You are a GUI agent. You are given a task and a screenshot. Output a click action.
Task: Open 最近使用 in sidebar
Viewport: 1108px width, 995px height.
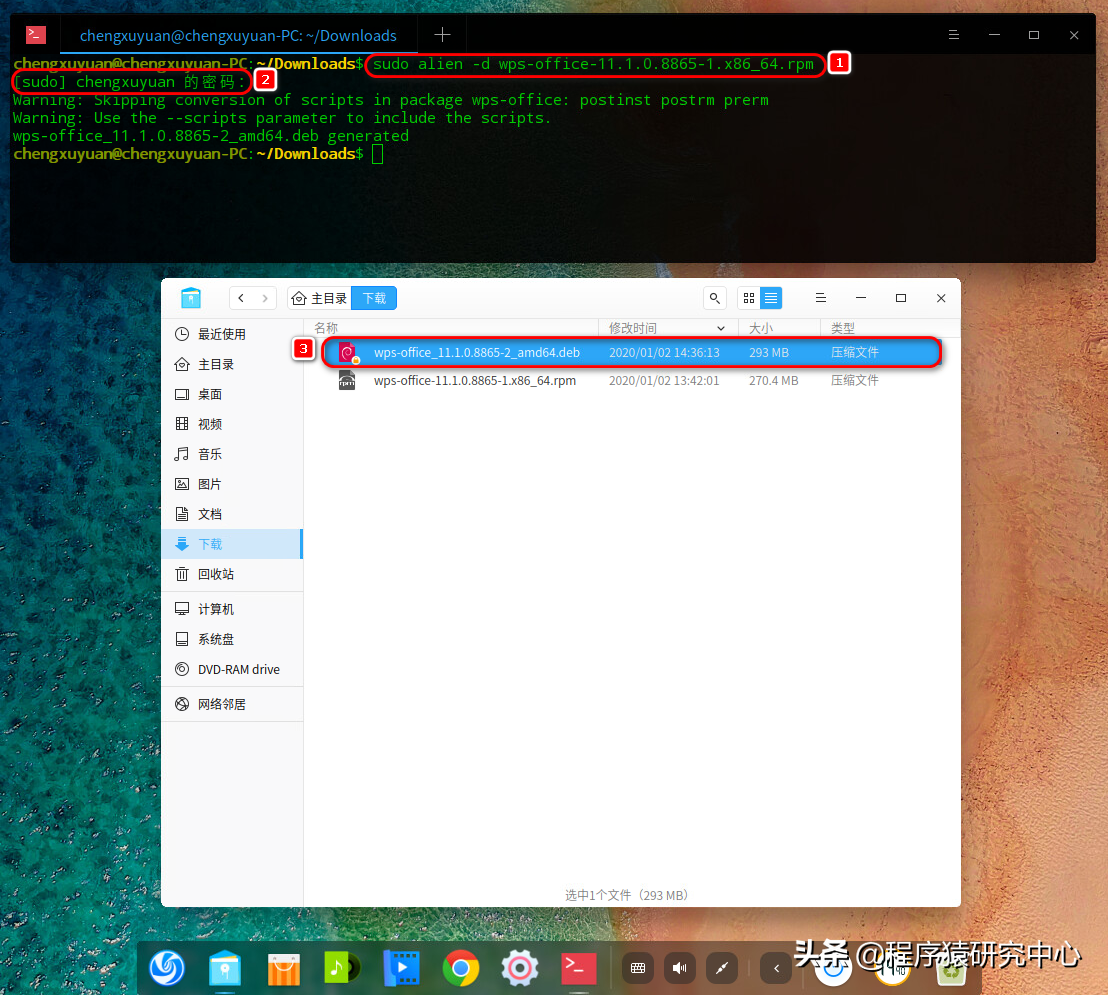(x=232, y=334)
